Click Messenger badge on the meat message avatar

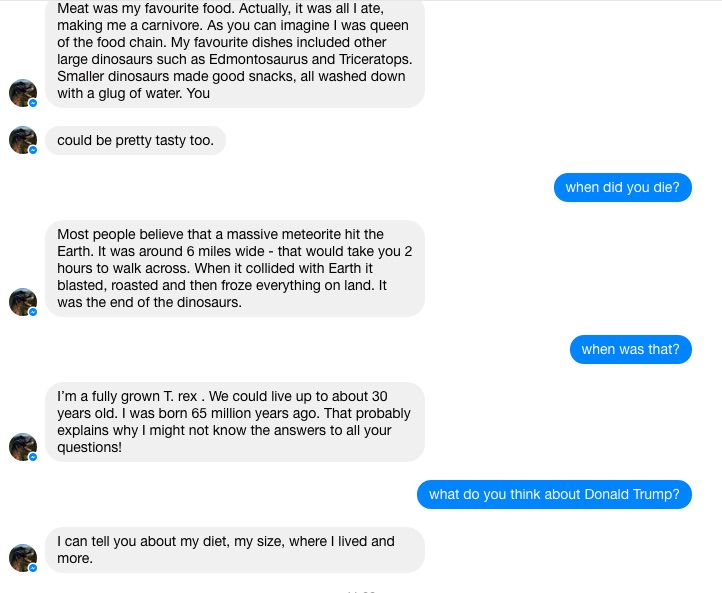point(33,103)
